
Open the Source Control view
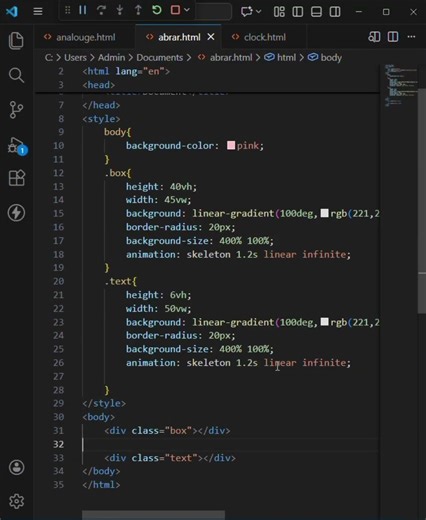(x=16, y=110)
